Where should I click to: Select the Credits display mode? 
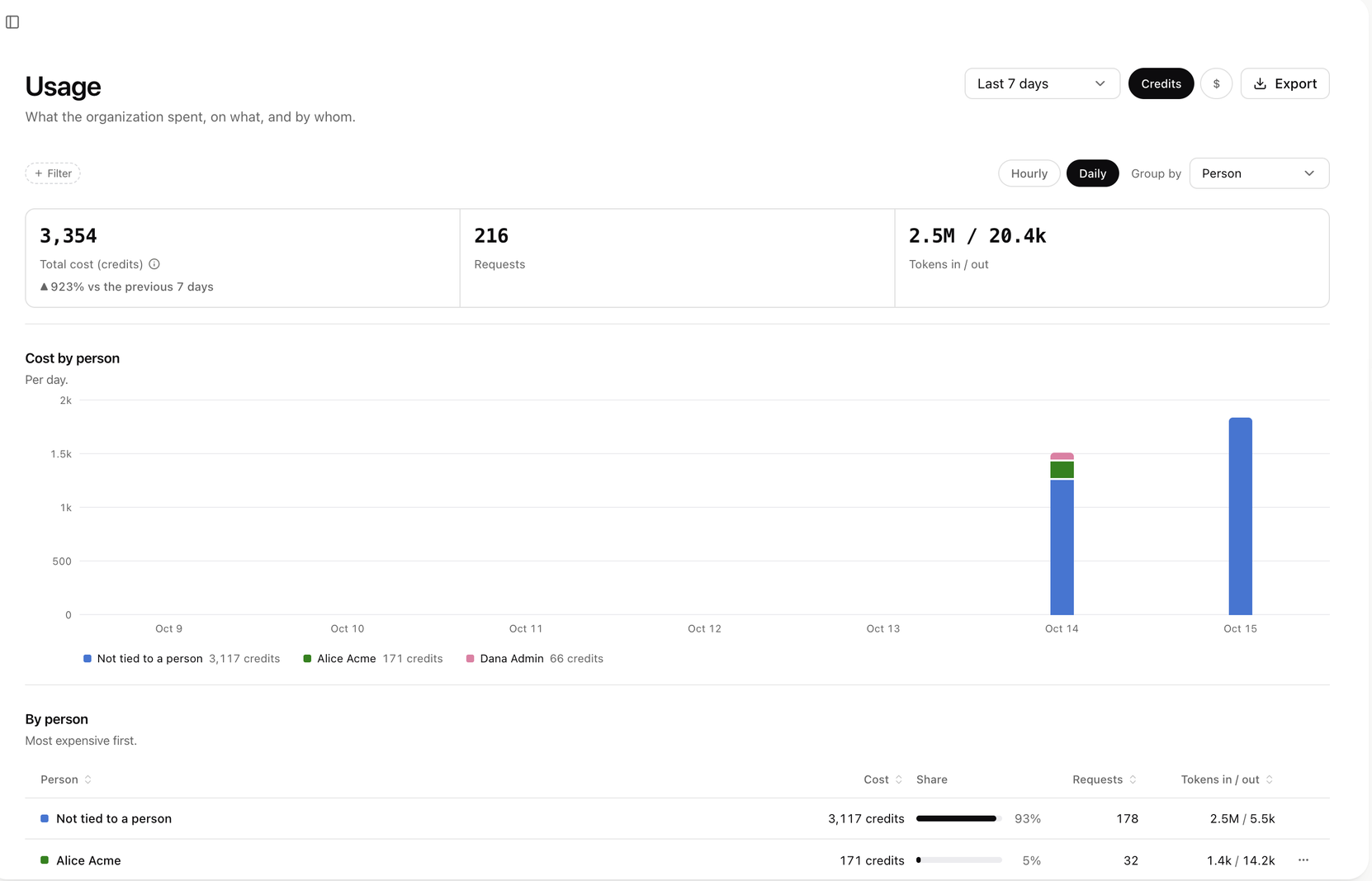point(1161,83)
